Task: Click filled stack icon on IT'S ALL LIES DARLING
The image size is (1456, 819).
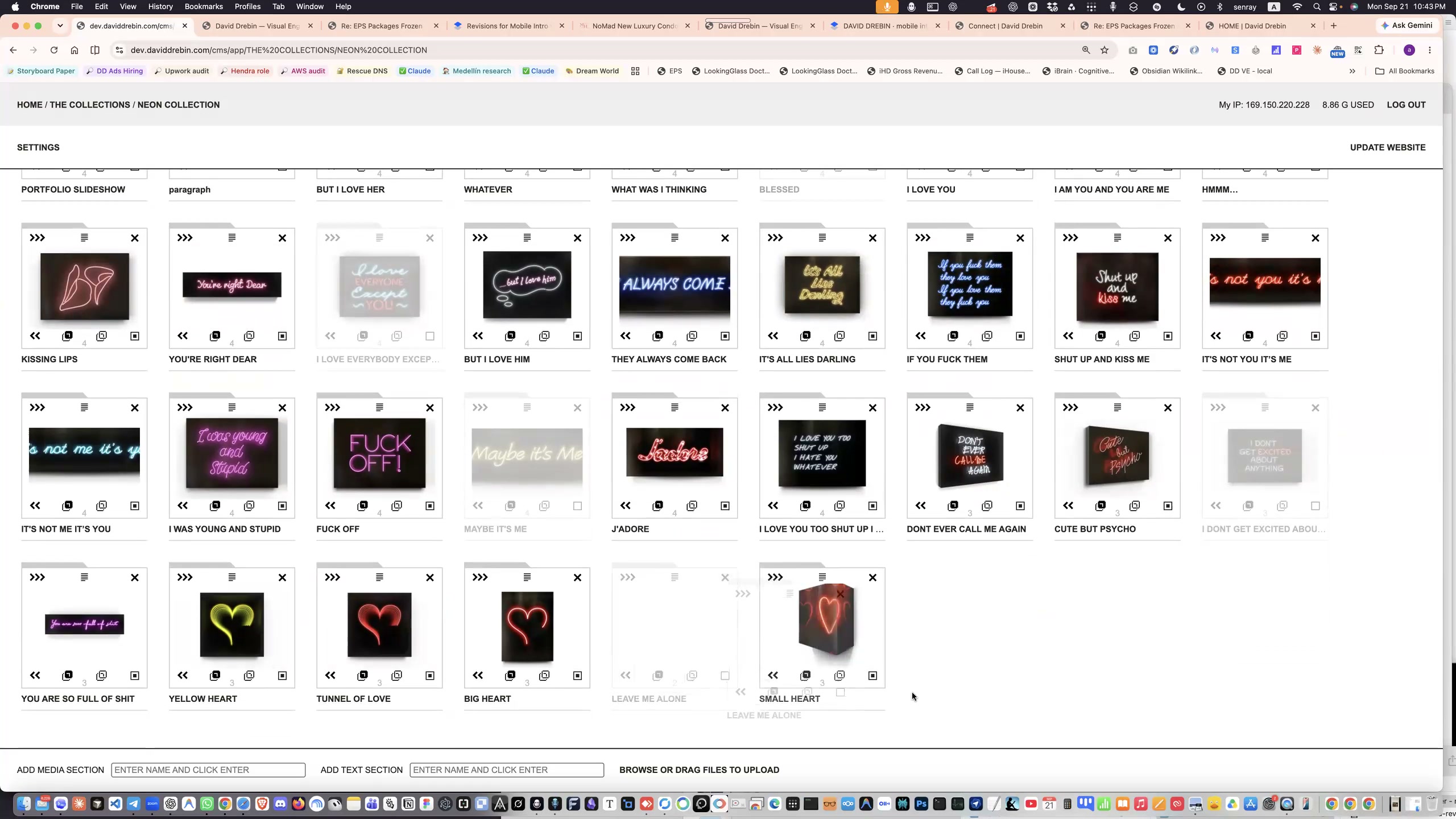Action: tap(805, 336)
